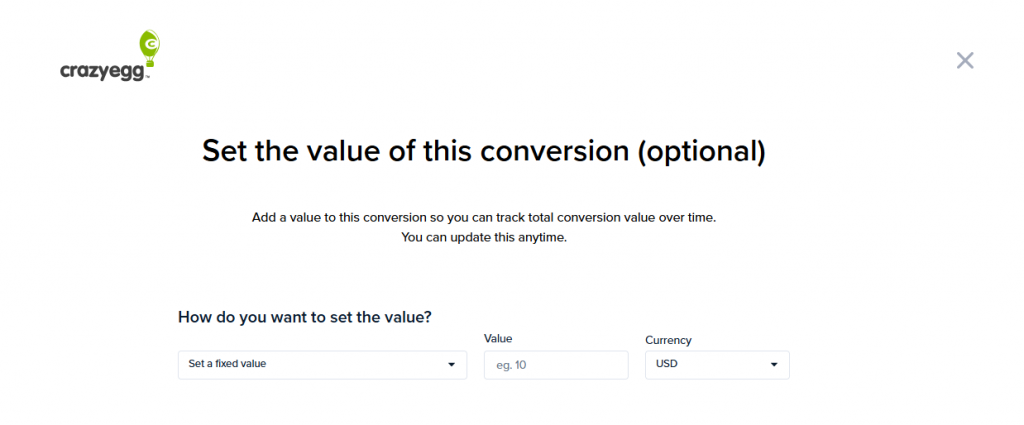Click the "Set a fixed value" option text
1024x425 pixels.
click(227, 364)
